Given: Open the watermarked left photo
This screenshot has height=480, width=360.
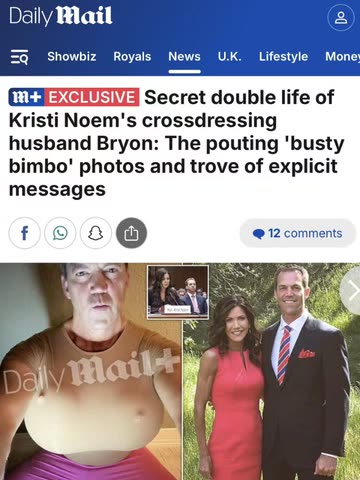Looking at the screenshot, I should pyautogui.click(x=91, y=371).
